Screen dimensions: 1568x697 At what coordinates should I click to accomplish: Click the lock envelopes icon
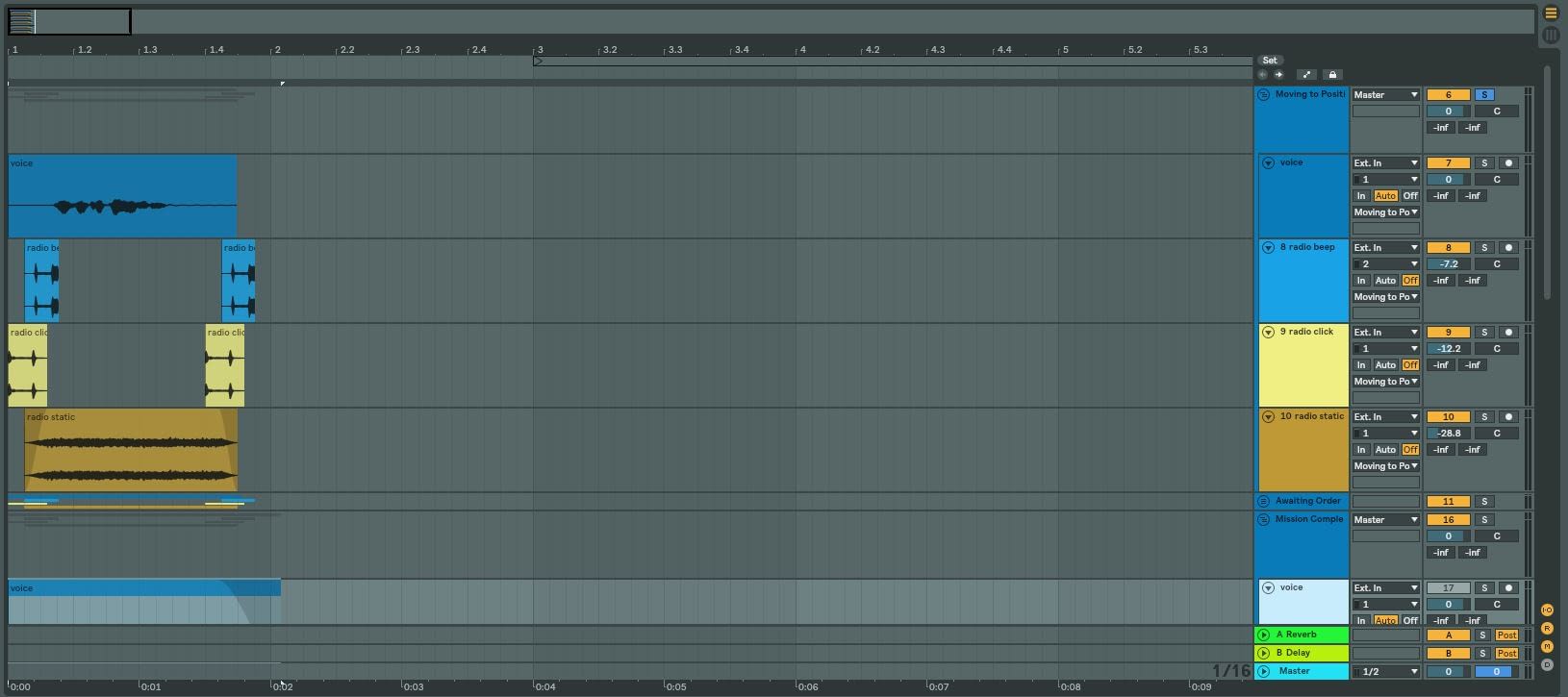coord(1332,75)
